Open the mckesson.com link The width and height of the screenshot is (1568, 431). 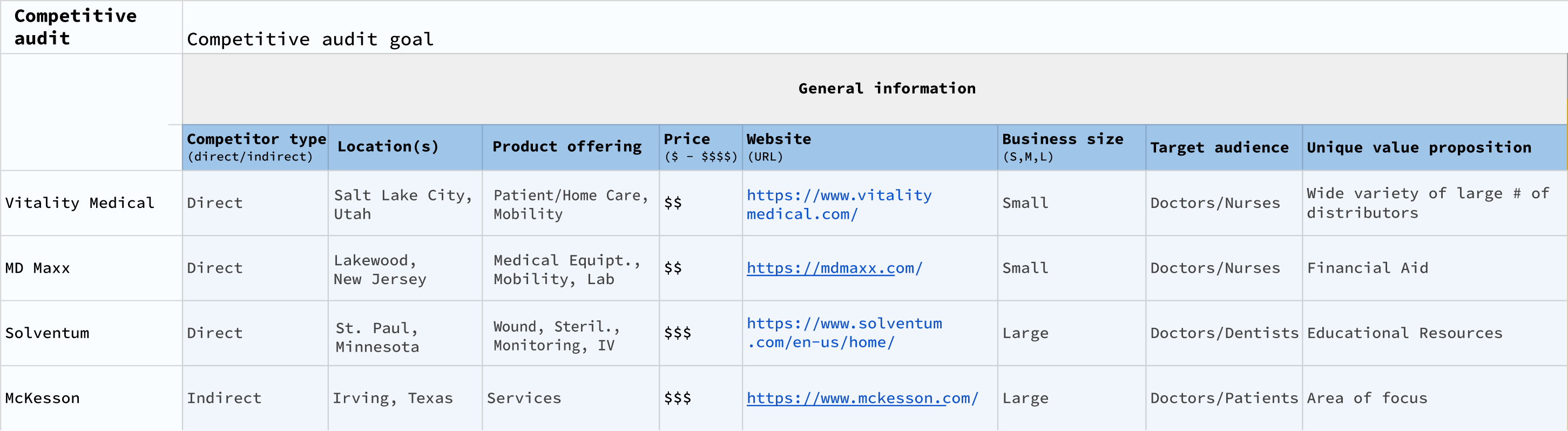coord(862,398)
